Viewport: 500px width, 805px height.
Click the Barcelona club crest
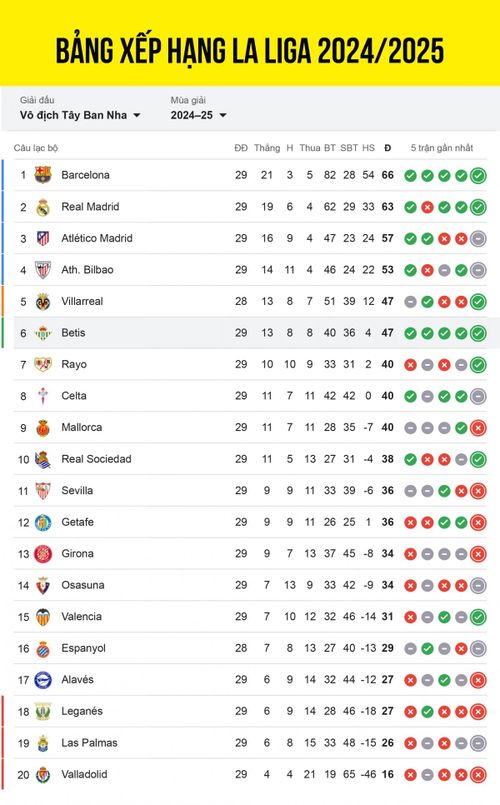coord(43,175)
